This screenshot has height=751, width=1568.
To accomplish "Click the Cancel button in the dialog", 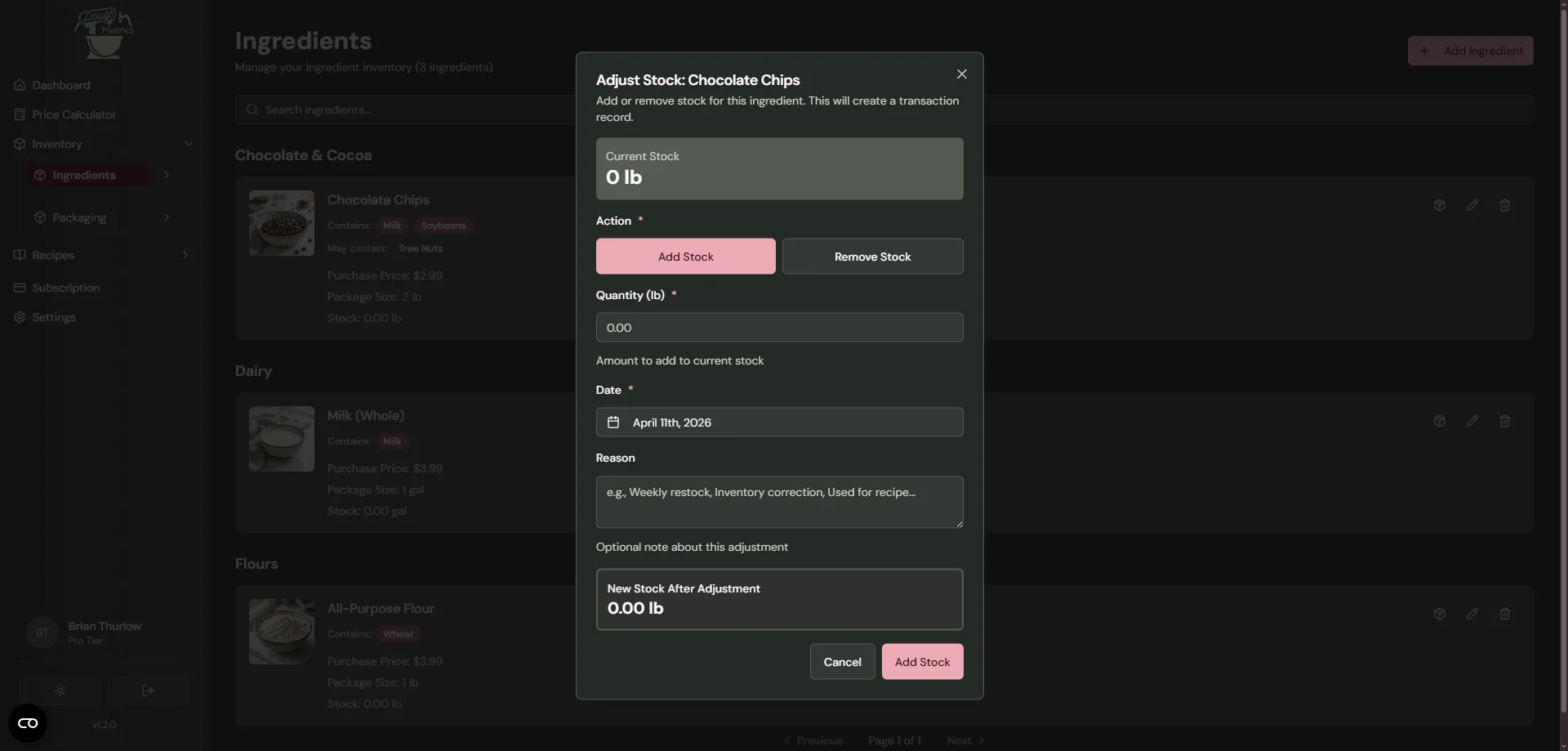I will (842, 661).
